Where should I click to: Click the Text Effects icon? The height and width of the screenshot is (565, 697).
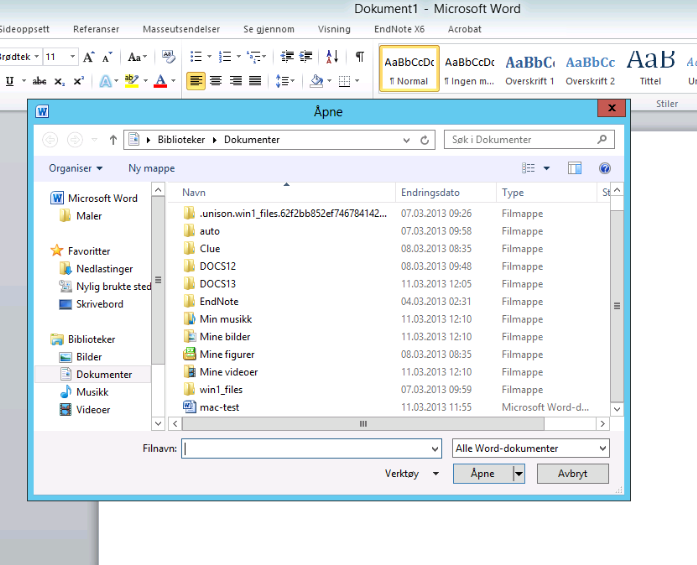click(105, 81)
